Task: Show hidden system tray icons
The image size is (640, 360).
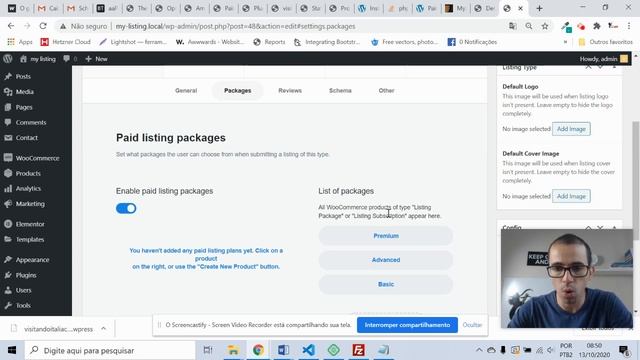Action: point(479,350)
